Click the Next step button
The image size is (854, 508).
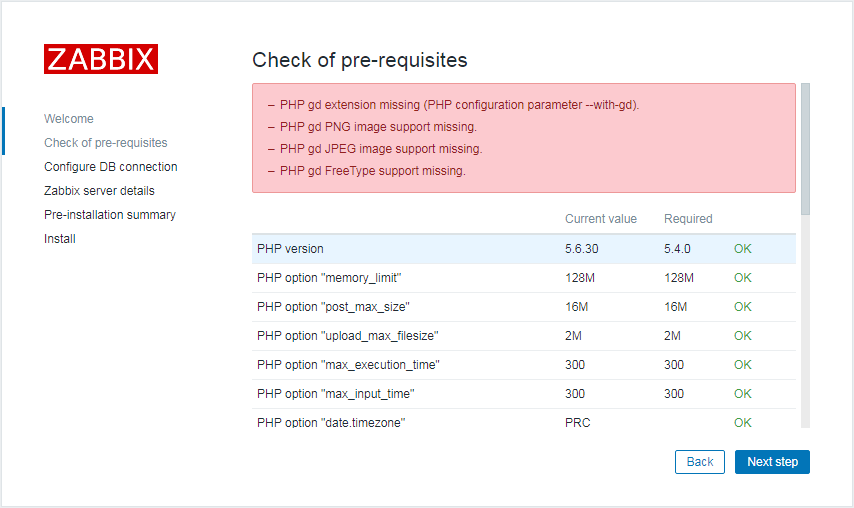tap(772, 462)
